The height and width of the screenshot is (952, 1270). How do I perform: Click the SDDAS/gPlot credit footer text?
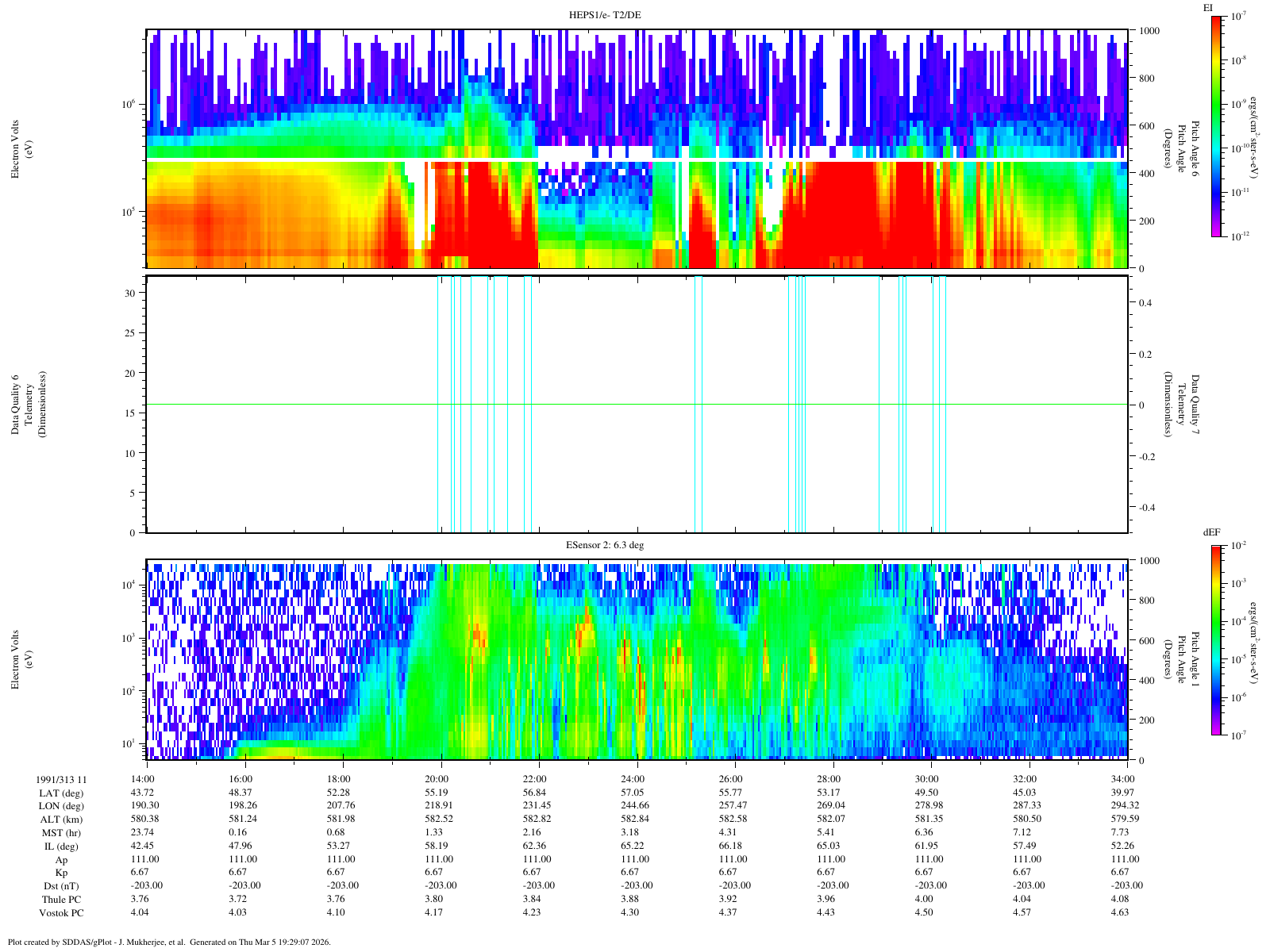coord(168,942)
